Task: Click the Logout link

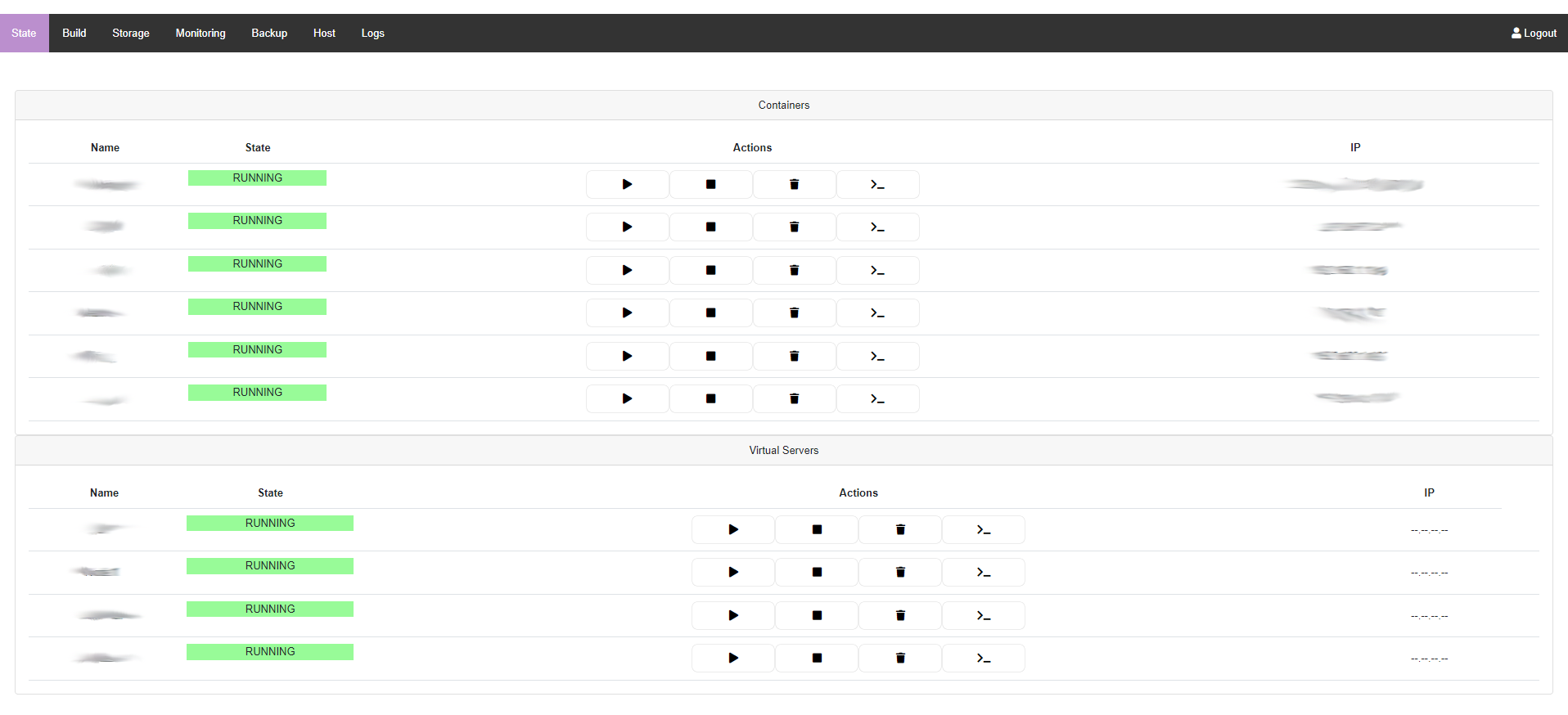Action: tap(1534, 33)
